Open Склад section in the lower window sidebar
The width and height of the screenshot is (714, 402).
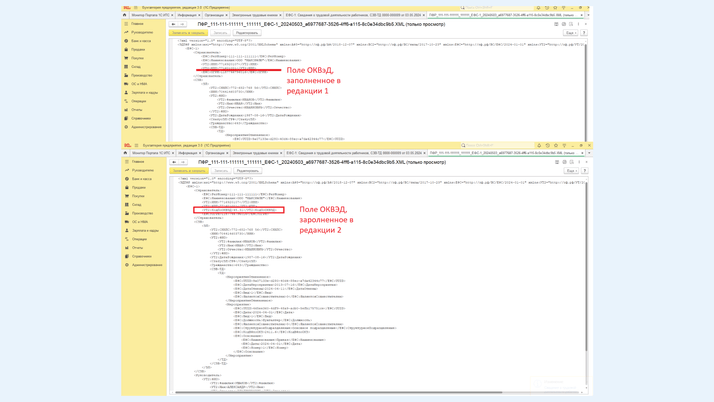pos(137,204)
